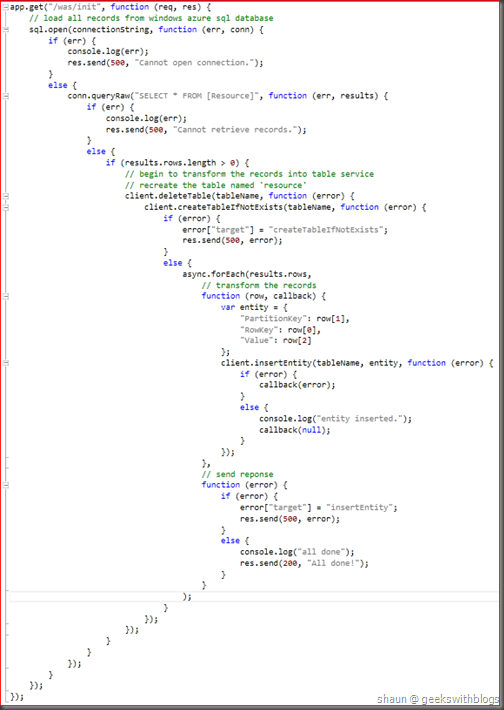Collapse the client.createTableIfNotExists function block
504x710 pixels.
6,207
